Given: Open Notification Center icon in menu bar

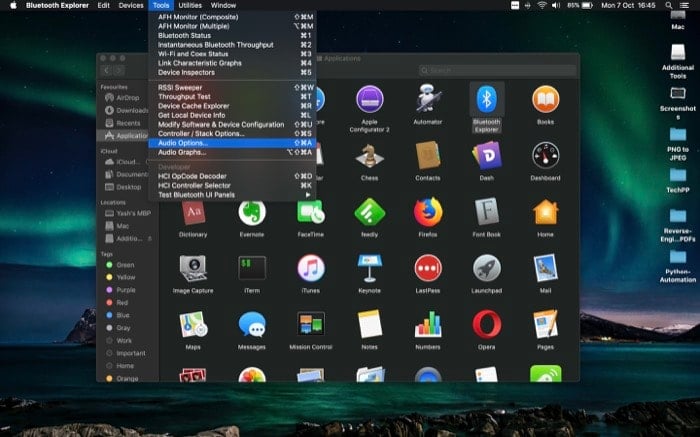Looking at the screenshot, I should pos(684,5).
